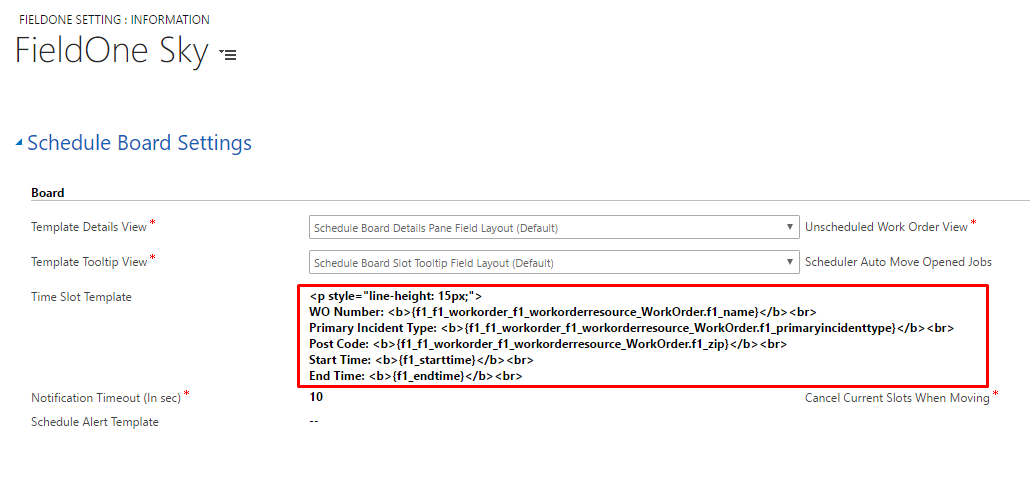Image resolution: width=1030 pixels, height=488 pixels.
Task: Click the Scheduler Auto Move Opened Jobs label
Action: (898, 261)
